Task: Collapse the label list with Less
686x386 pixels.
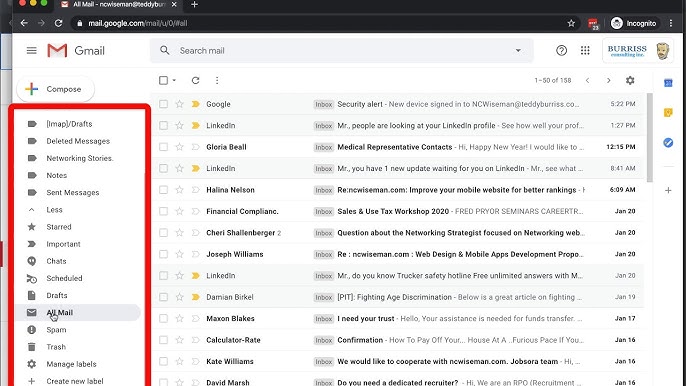Action: (54, 210)
